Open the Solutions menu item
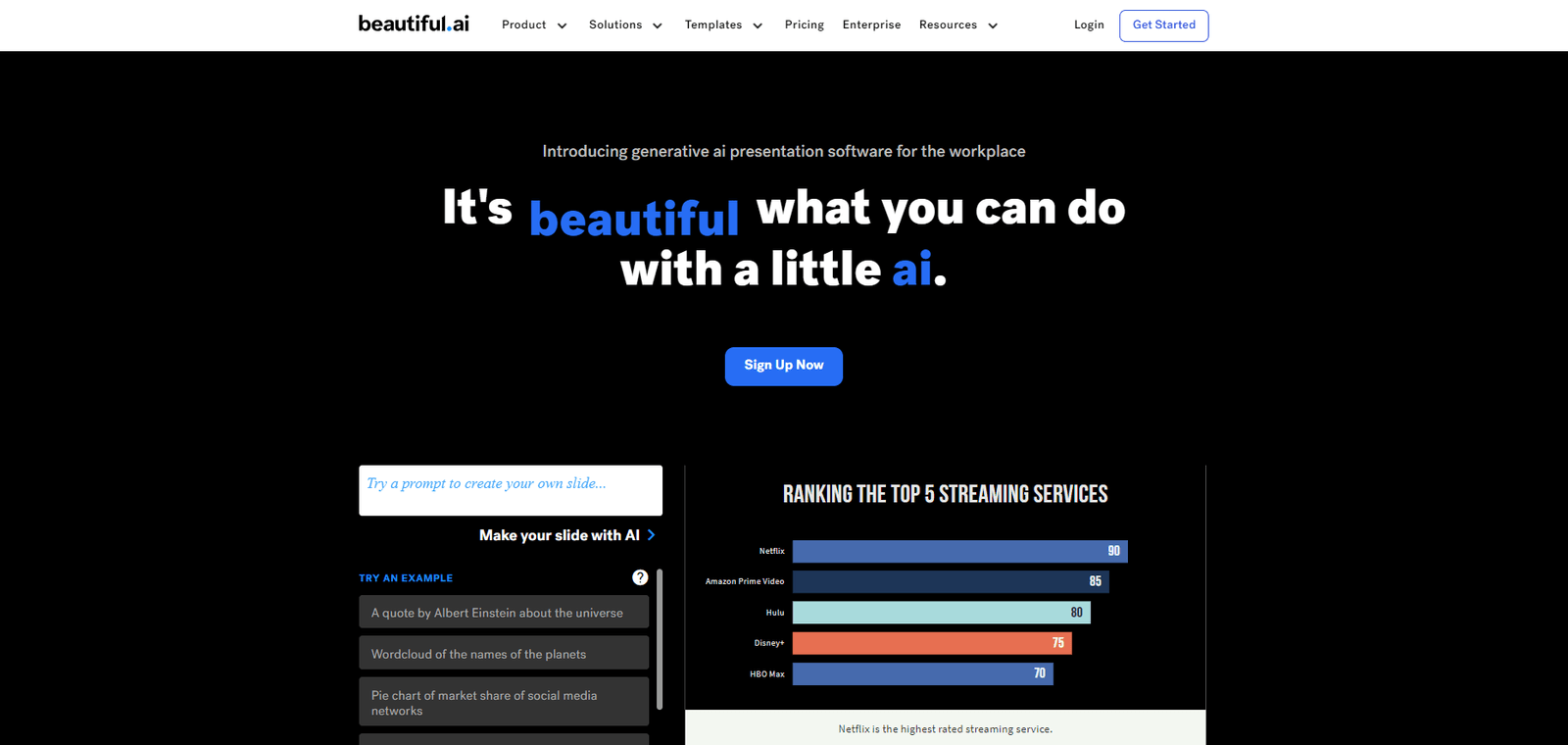Screen dimensions: 1568x745 (x=615, y=25)
